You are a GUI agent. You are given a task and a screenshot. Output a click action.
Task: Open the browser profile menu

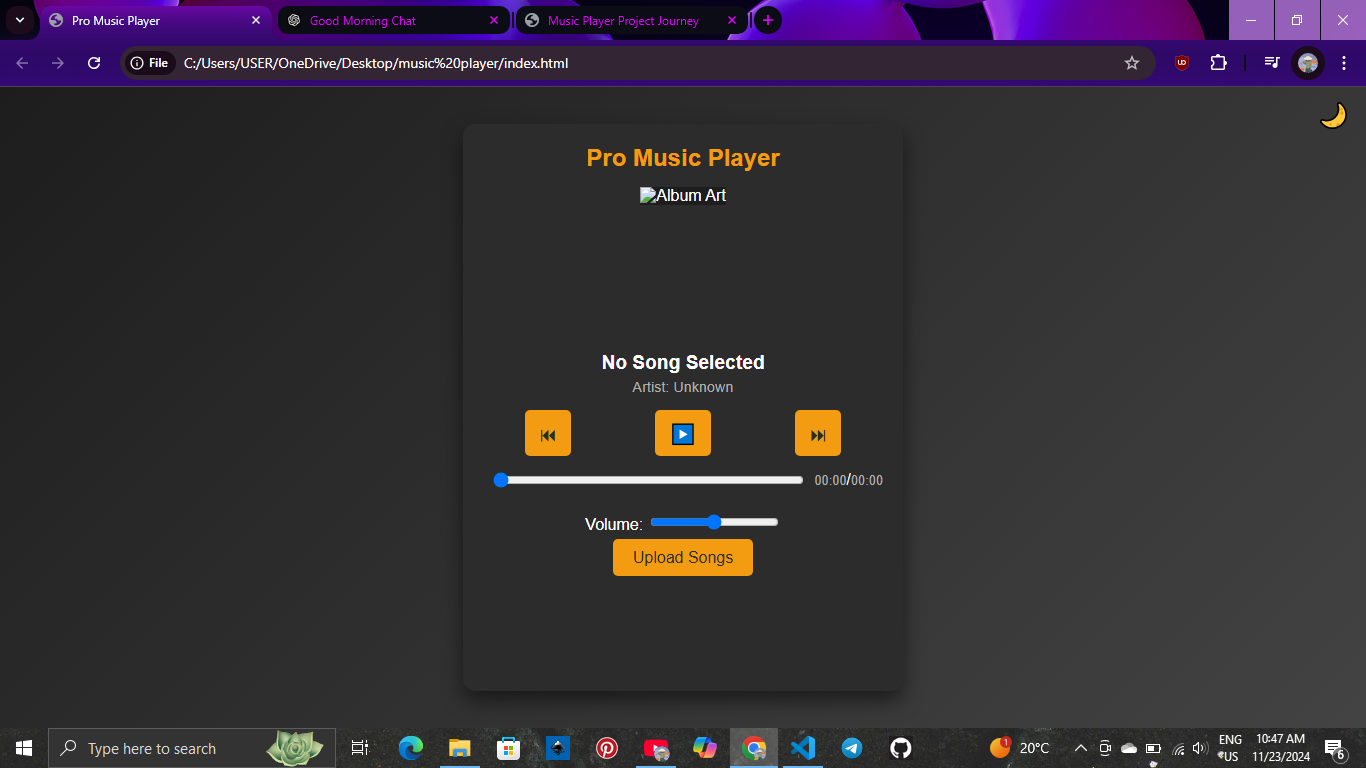1307,62
